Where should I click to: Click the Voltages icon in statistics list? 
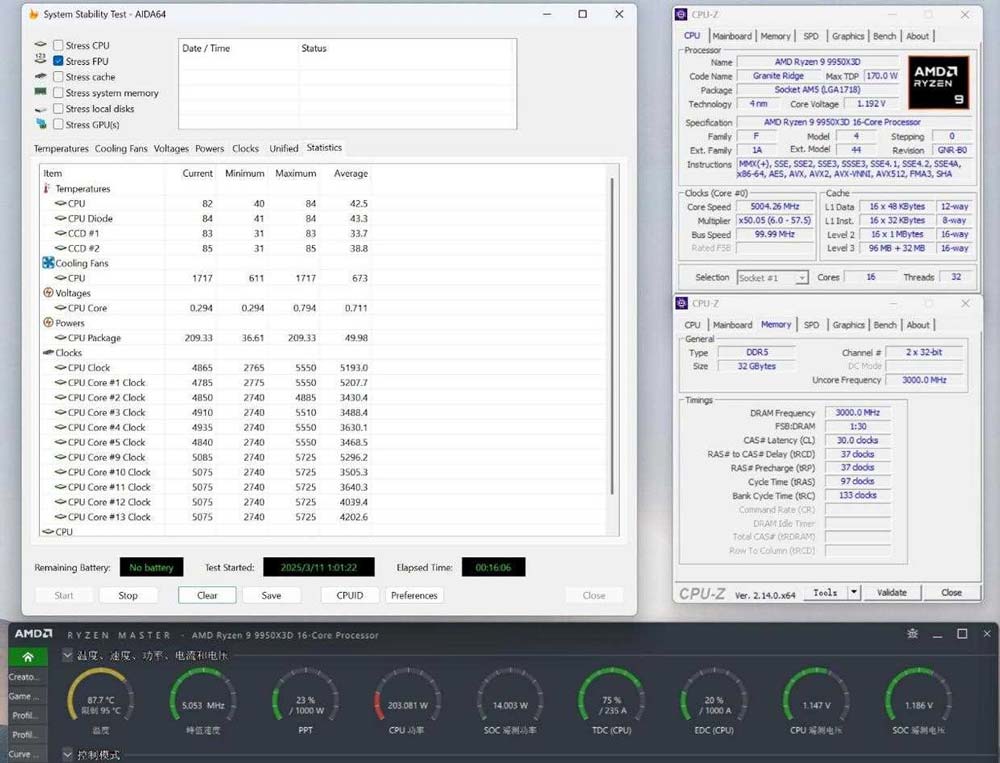pos(48,293)
